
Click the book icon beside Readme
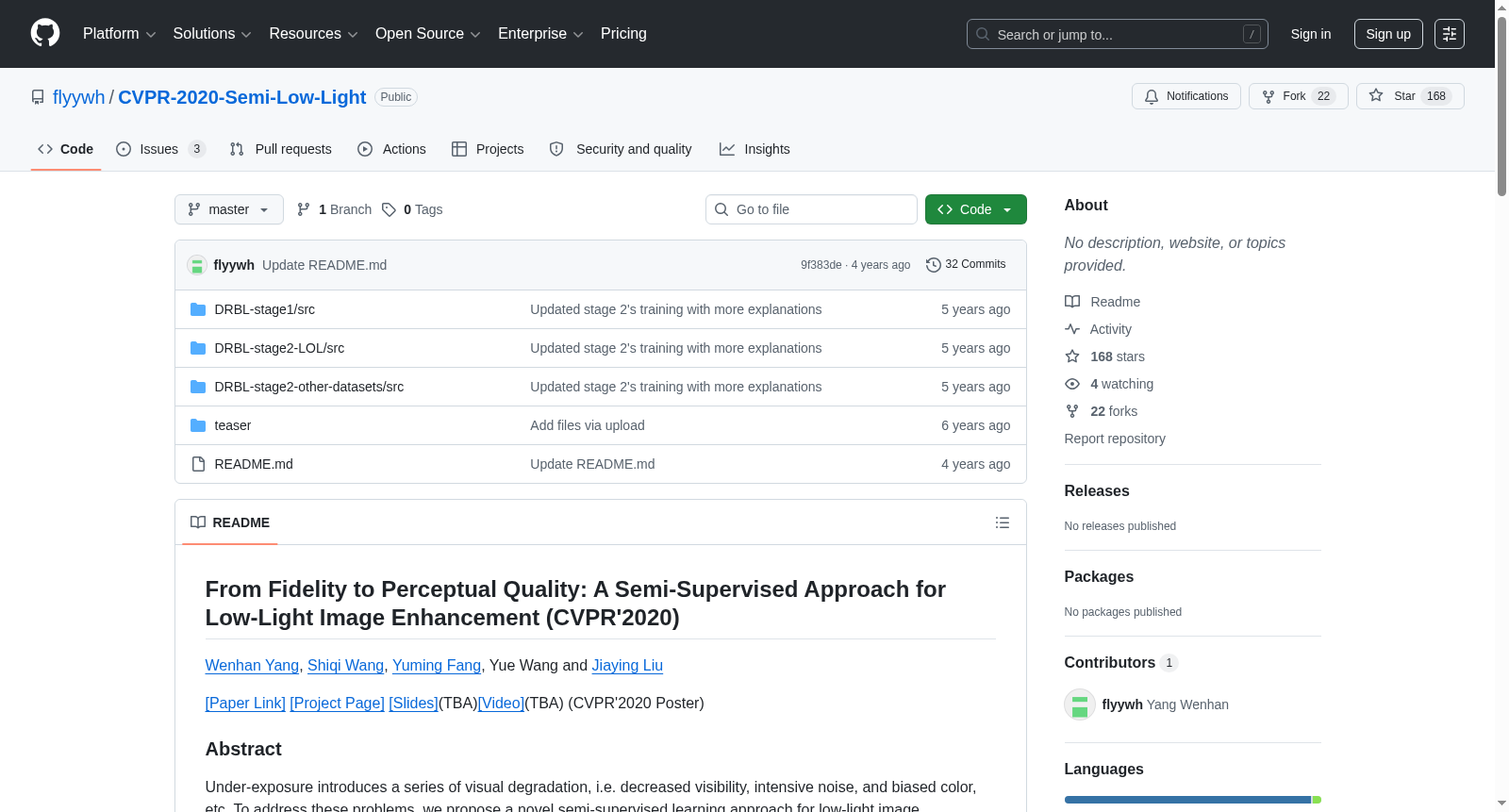click(x=1072, y=302)
